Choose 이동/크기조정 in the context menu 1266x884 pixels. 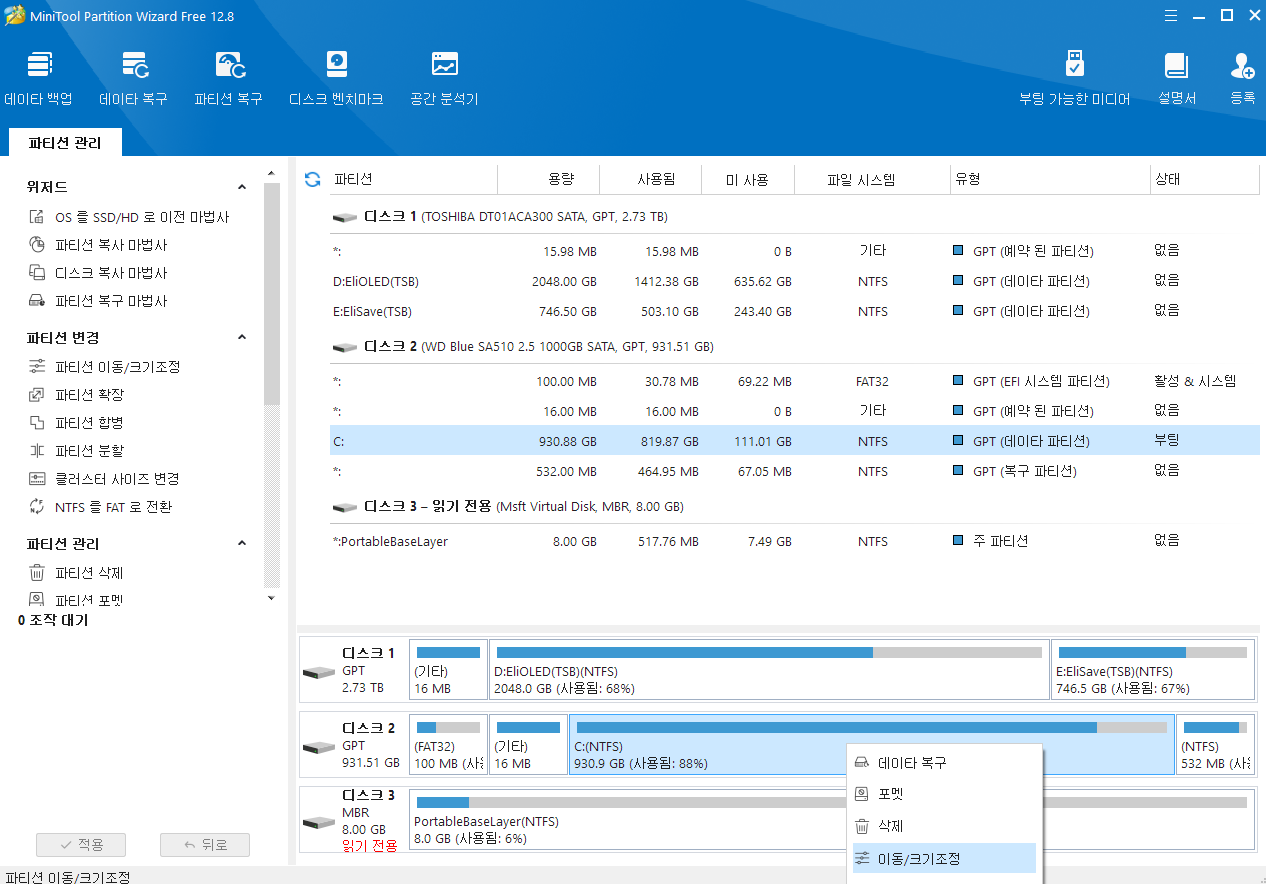point(942,858)
